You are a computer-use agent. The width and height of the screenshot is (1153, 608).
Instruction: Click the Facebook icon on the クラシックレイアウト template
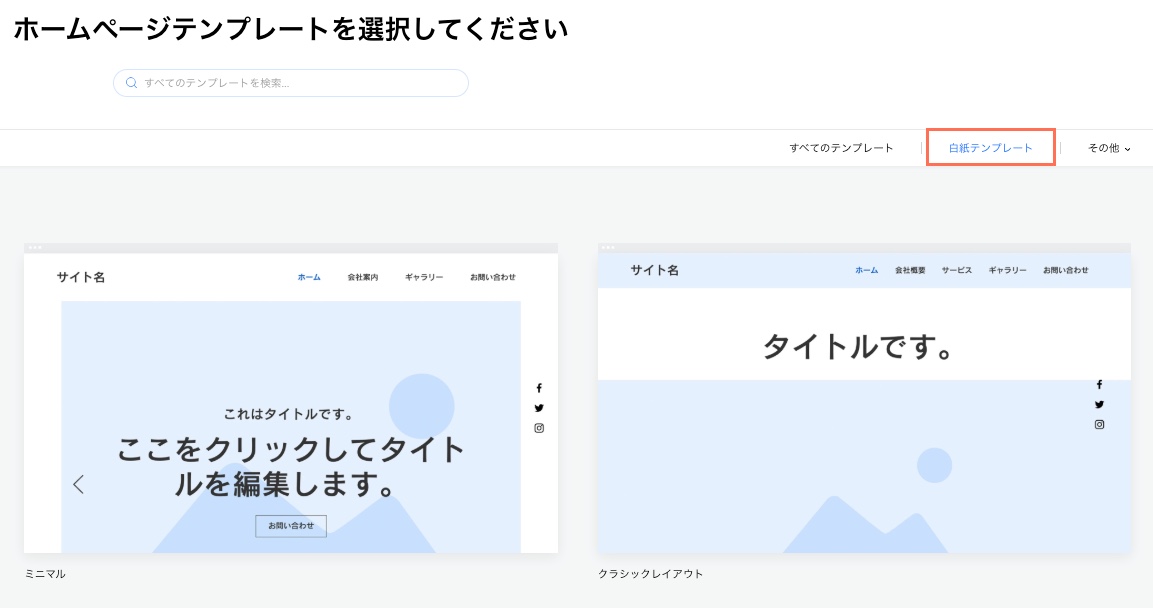pyautogui.click(x=1100, y=385)
